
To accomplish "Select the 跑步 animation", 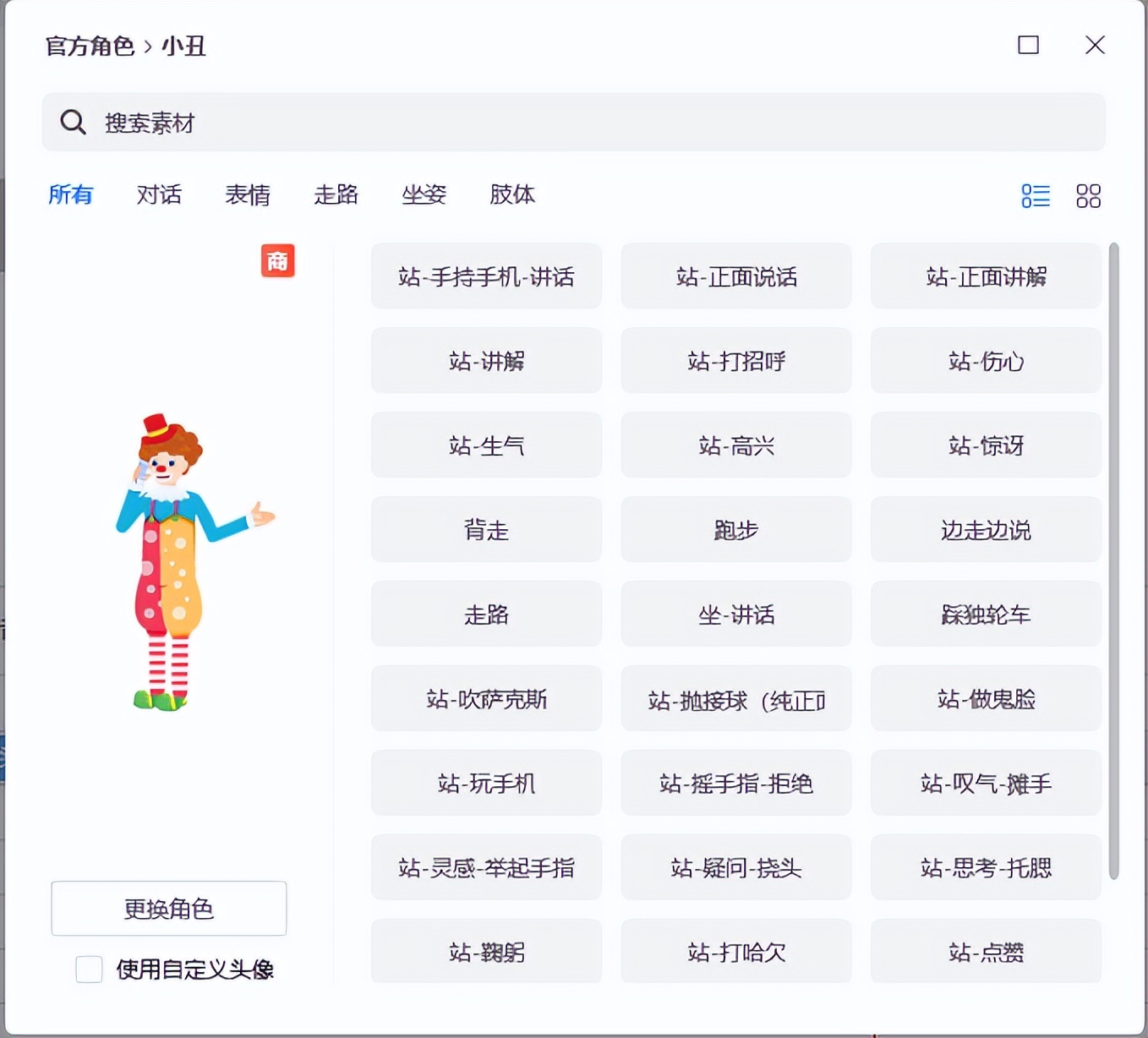I will [x=735, y=530].
